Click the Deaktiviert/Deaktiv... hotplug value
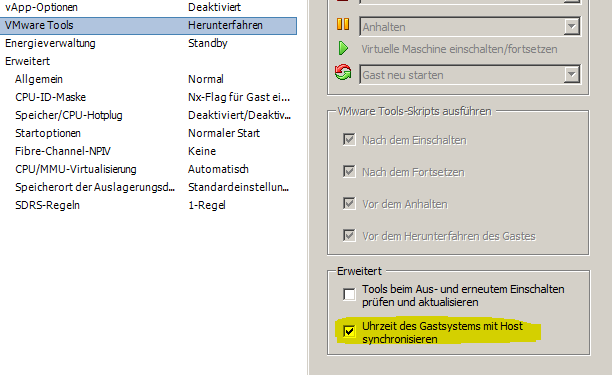 pos(239,115)
